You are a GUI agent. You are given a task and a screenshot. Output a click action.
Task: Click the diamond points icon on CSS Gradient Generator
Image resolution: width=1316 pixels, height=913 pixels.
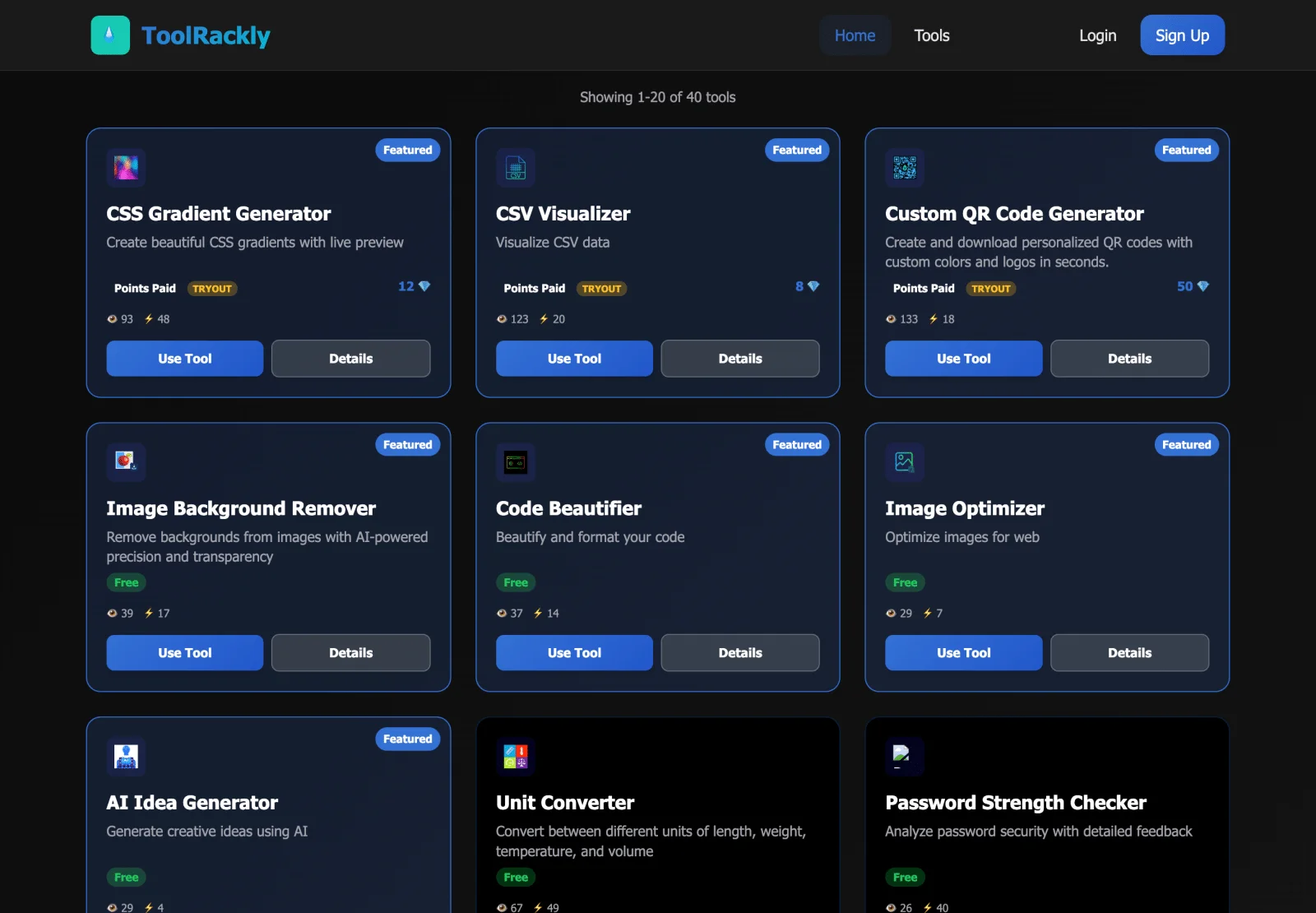click(424, 286)
